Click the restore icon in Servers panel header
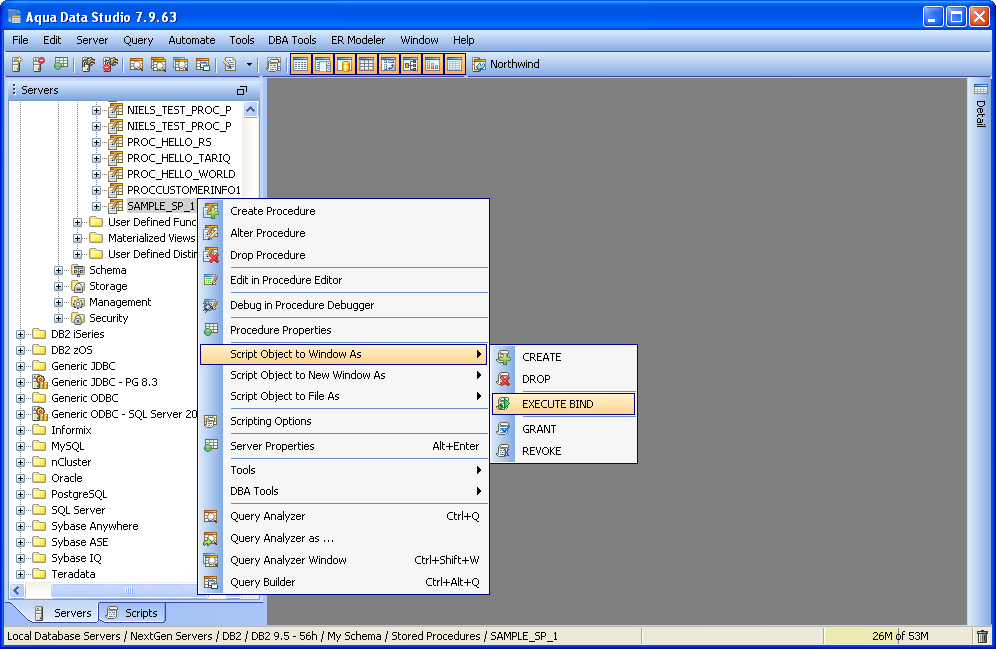The image size is (996, 649). 241,90
